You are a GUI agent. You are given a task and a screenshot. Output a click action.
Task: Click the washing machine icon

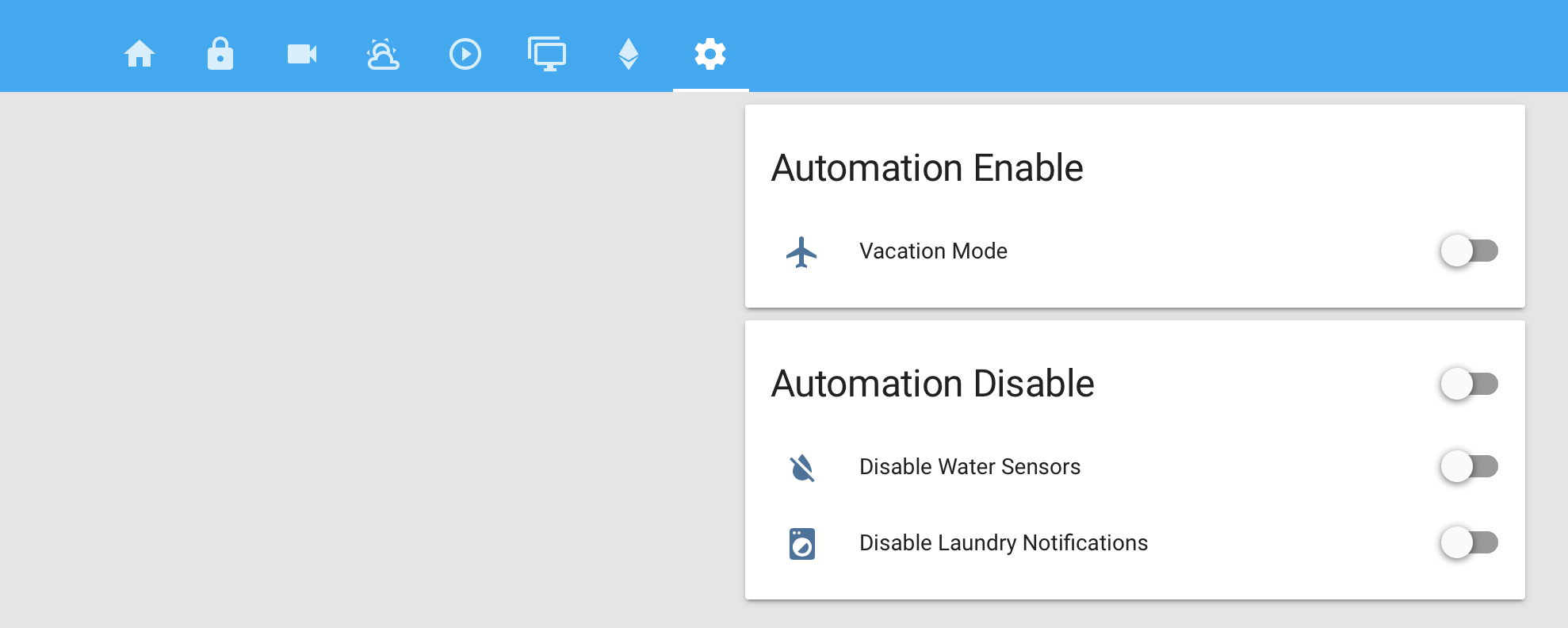(802, 544)
